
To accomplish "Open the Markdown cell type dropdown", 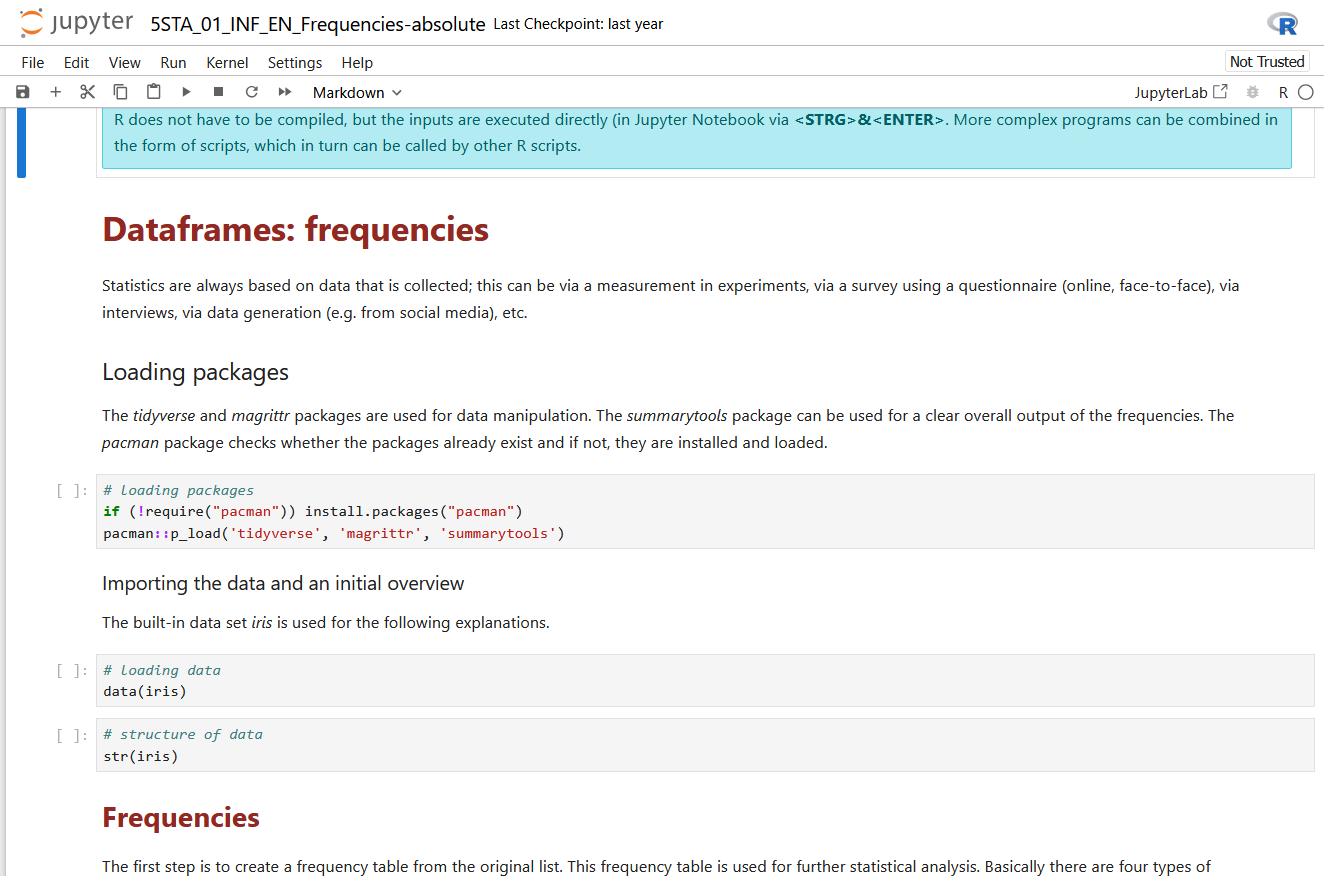I will coord(357,92).
